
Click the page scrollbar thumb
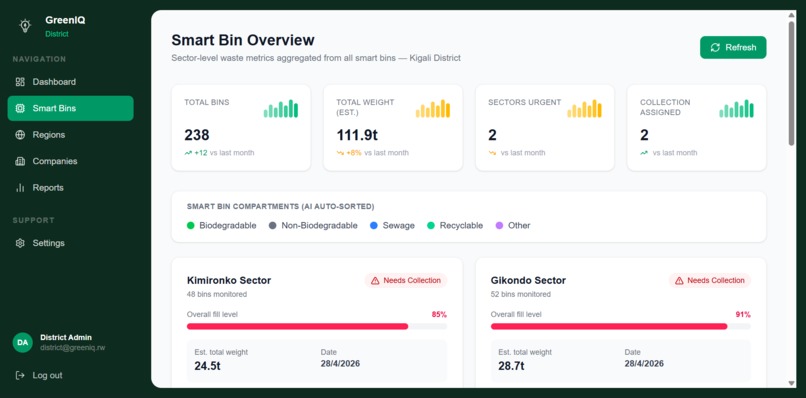coord(792,83)
